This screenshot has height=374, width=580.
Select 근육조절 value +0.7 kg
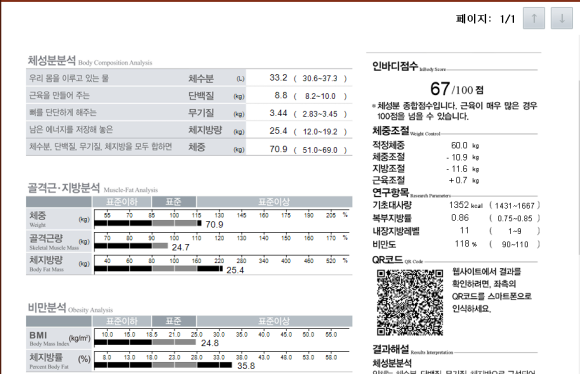pyautogui.click(x=463, y=181)
